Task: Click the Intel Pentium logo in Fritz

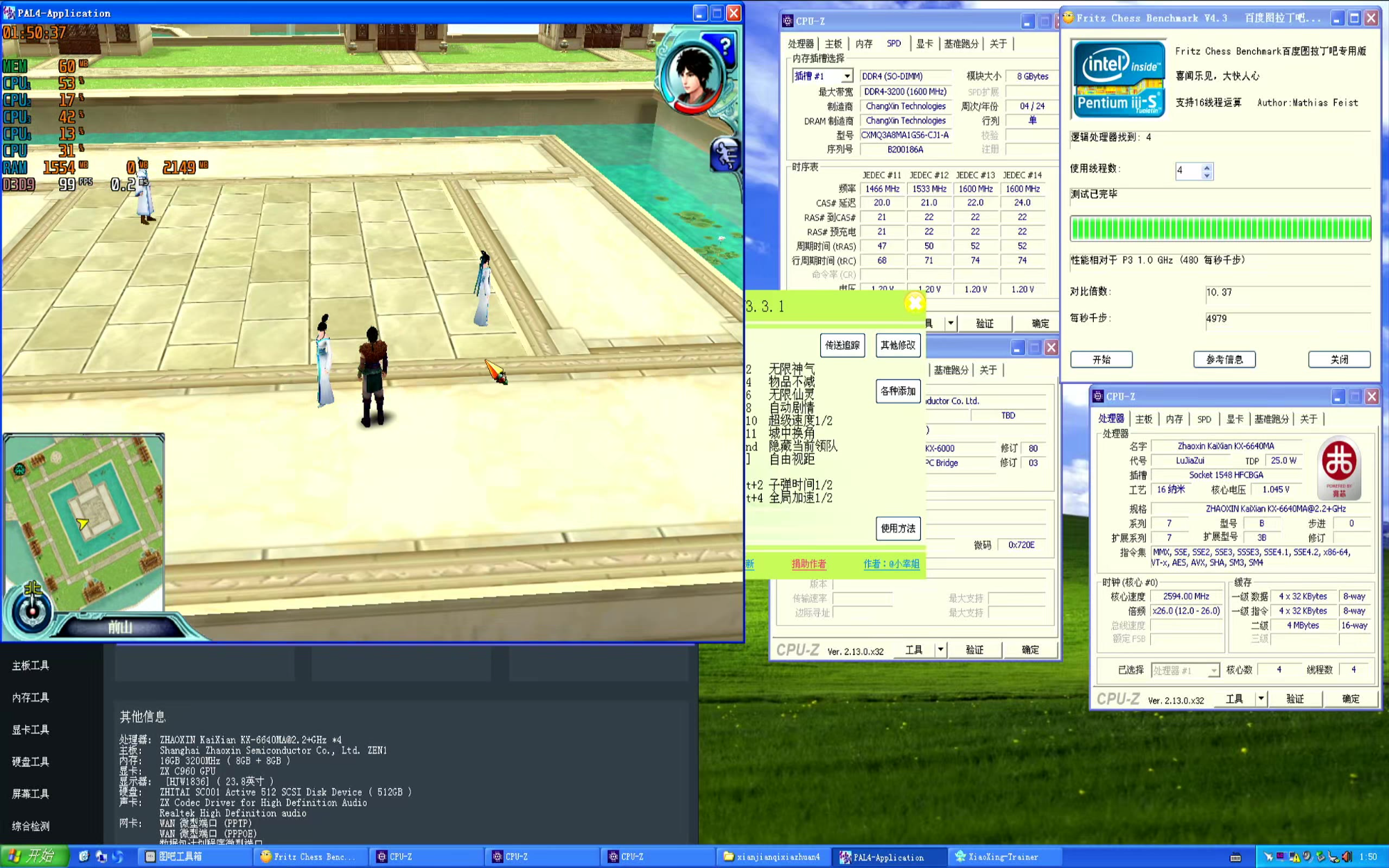Action: [1118, 78]
